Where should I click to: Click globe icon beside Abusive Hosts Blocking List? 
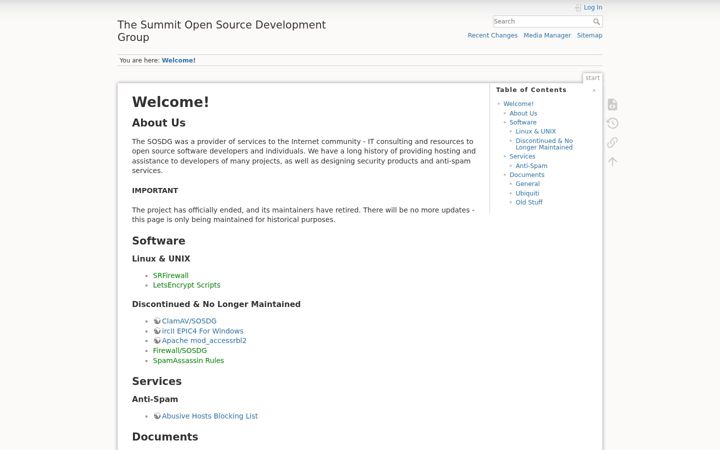[x=157, y=416]
